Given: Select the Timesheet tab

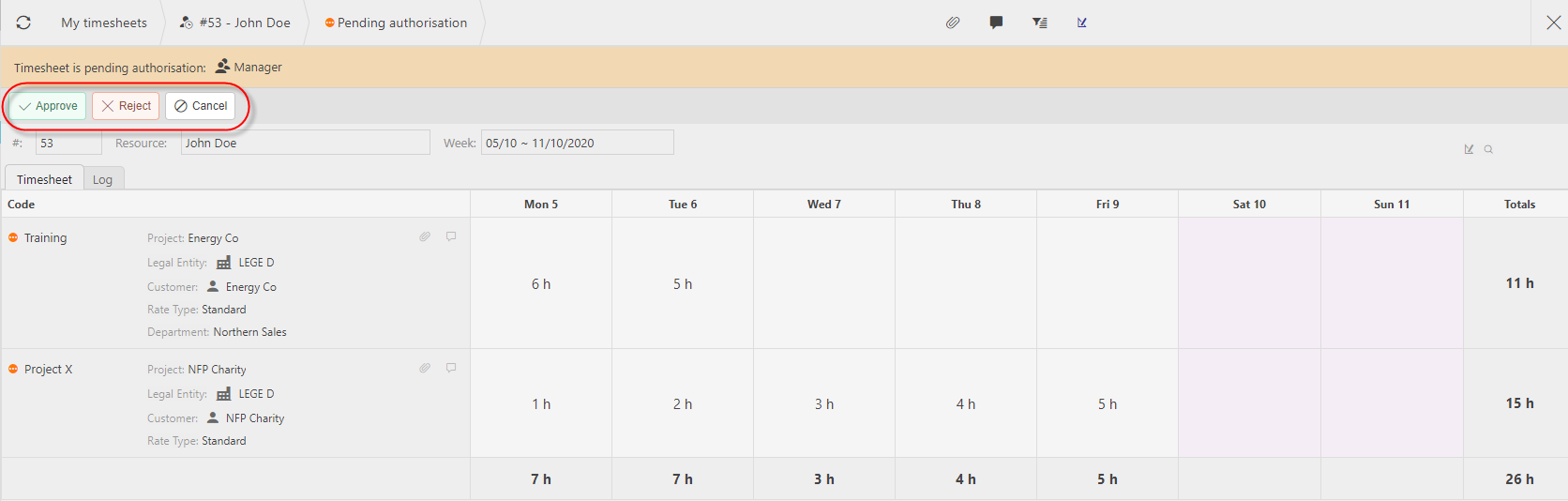Looking at the screenshot, I should (44, 179).
